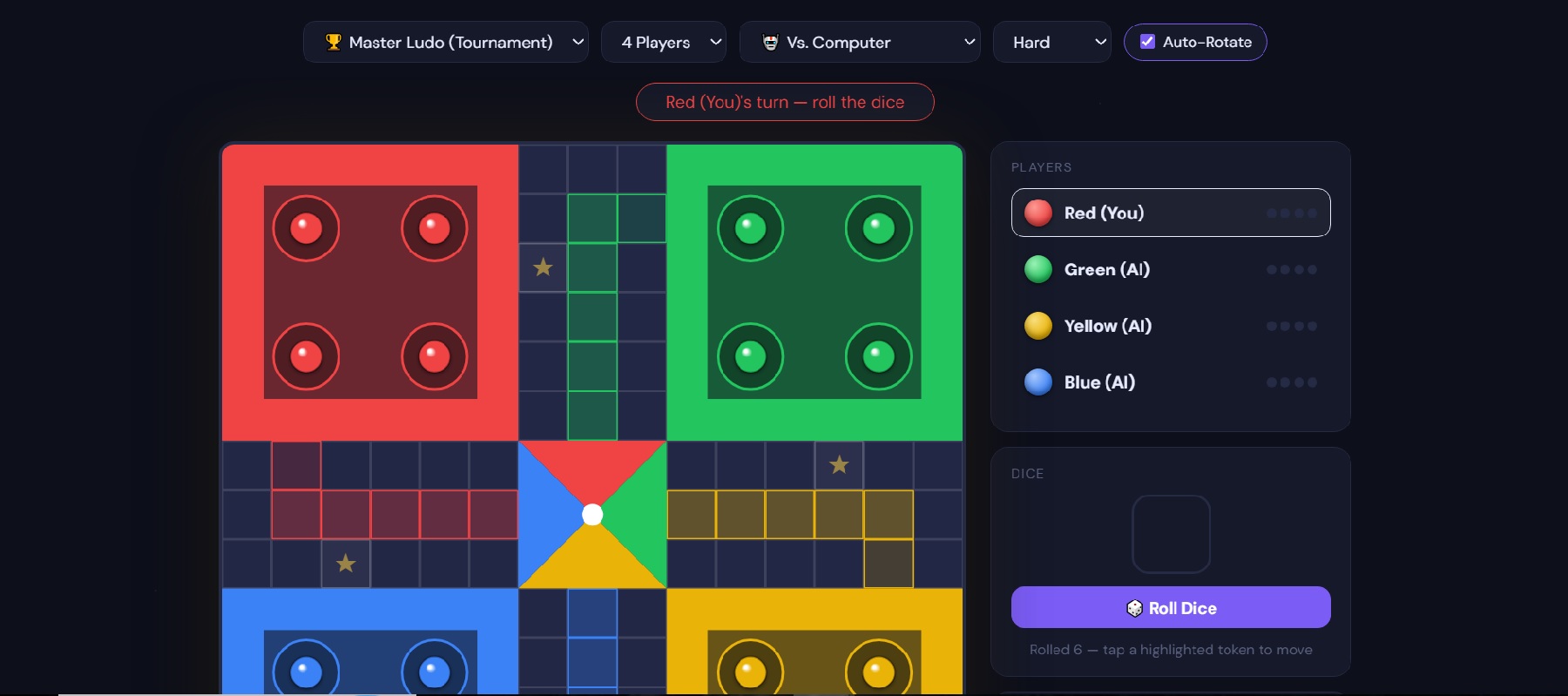Viewport: 1568px width, 696px height.
Task: Click the top-left green token in green home
Action: coord(750,228)
